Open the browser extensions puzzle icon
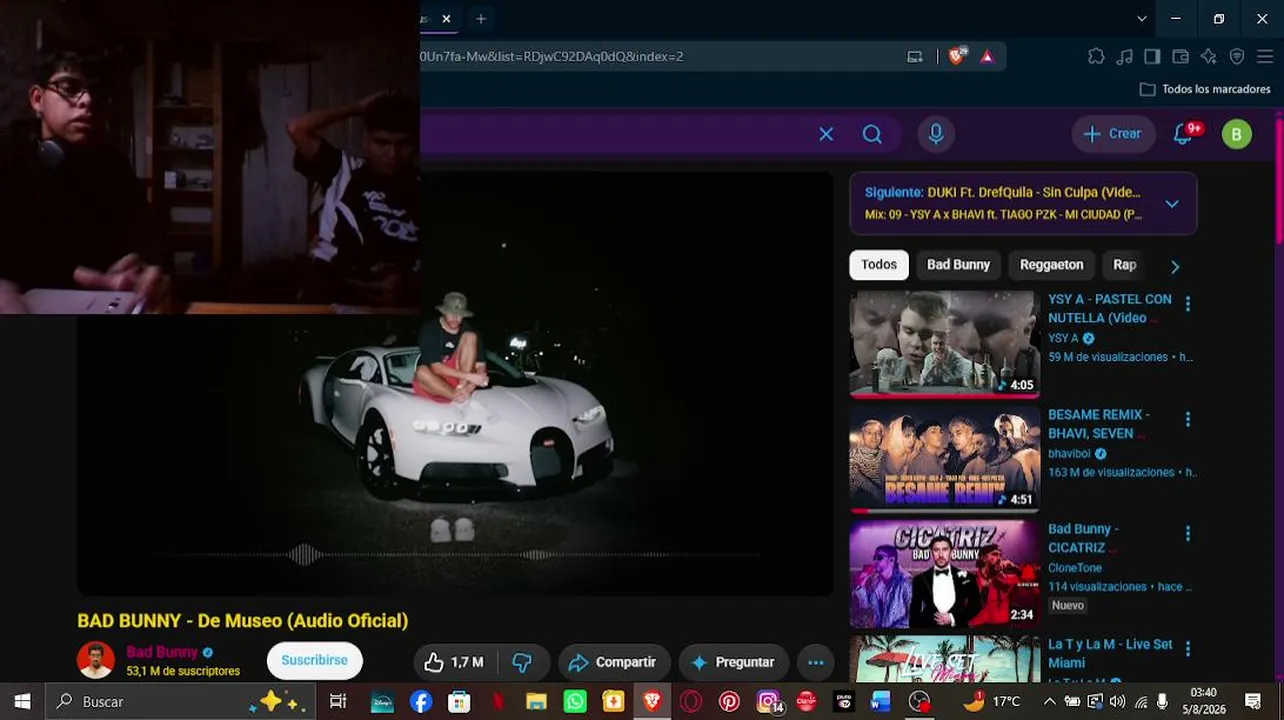This screenshot has height=720, width=1284. [x=1096, y=56]
